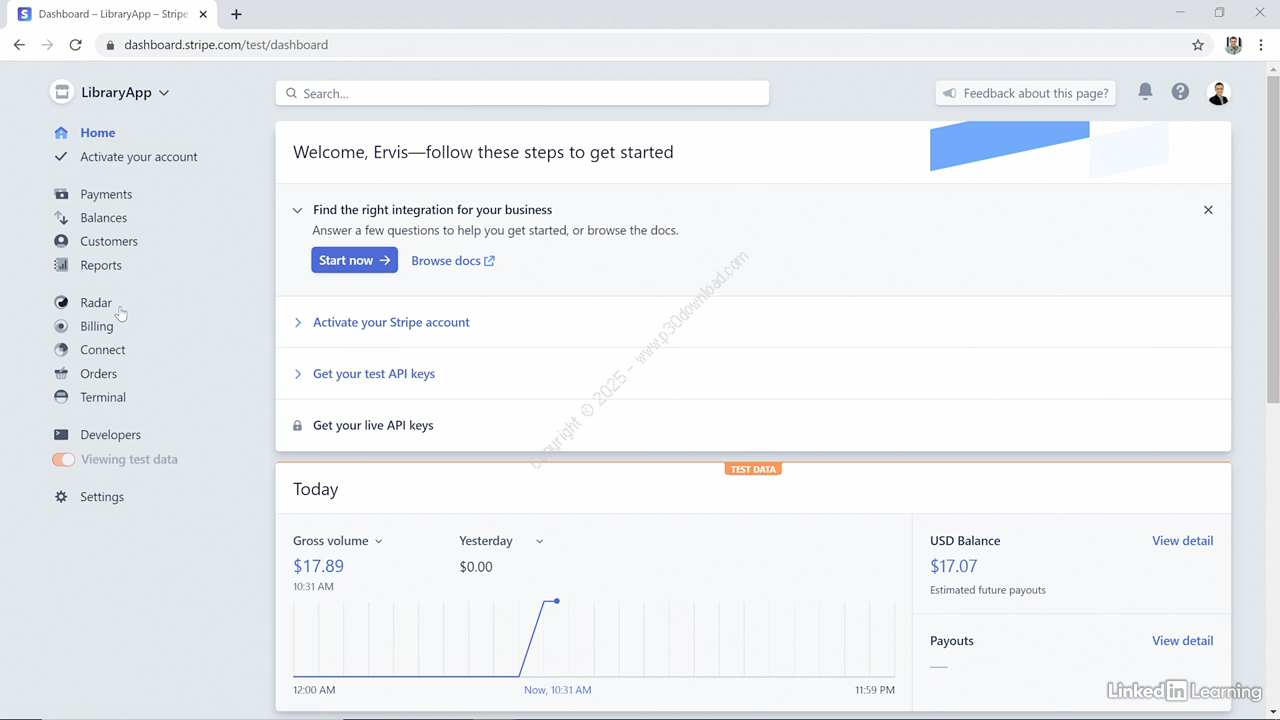Click the Search input field
This screenshot has width=1280, height=720.
[522, 93]
